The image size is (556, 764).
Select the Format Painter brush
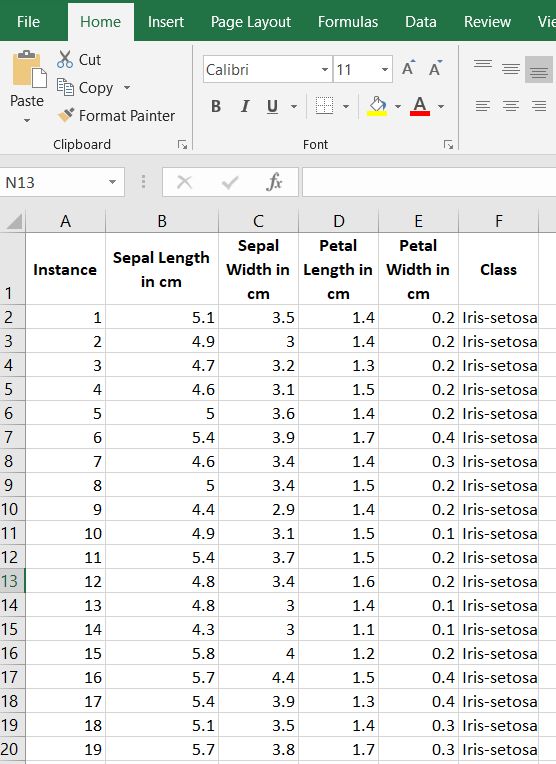pyautogui.click(x=66, y=115)
